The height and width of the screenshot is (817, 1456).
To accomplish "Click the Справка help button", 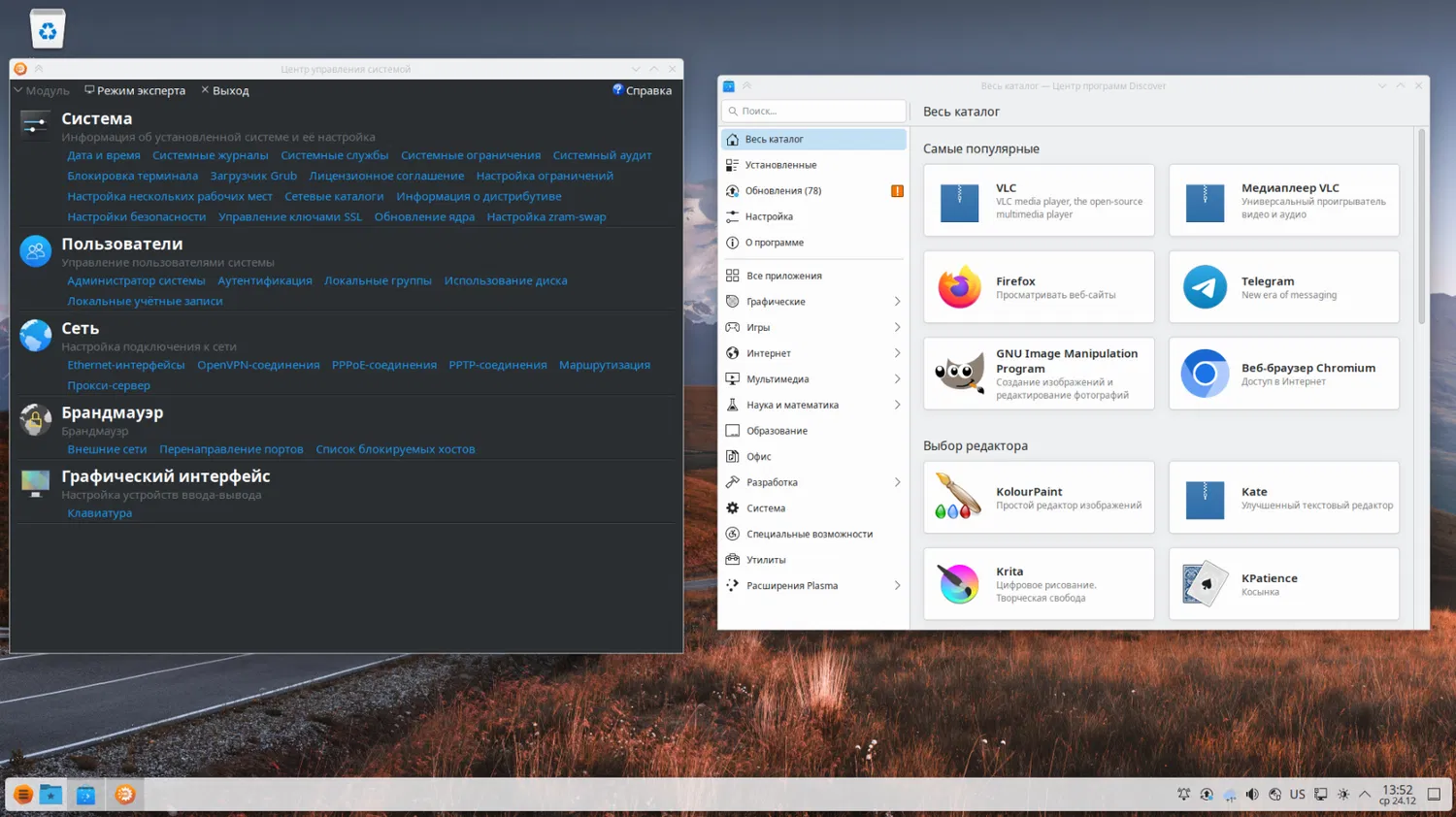I will coord(642,90).
